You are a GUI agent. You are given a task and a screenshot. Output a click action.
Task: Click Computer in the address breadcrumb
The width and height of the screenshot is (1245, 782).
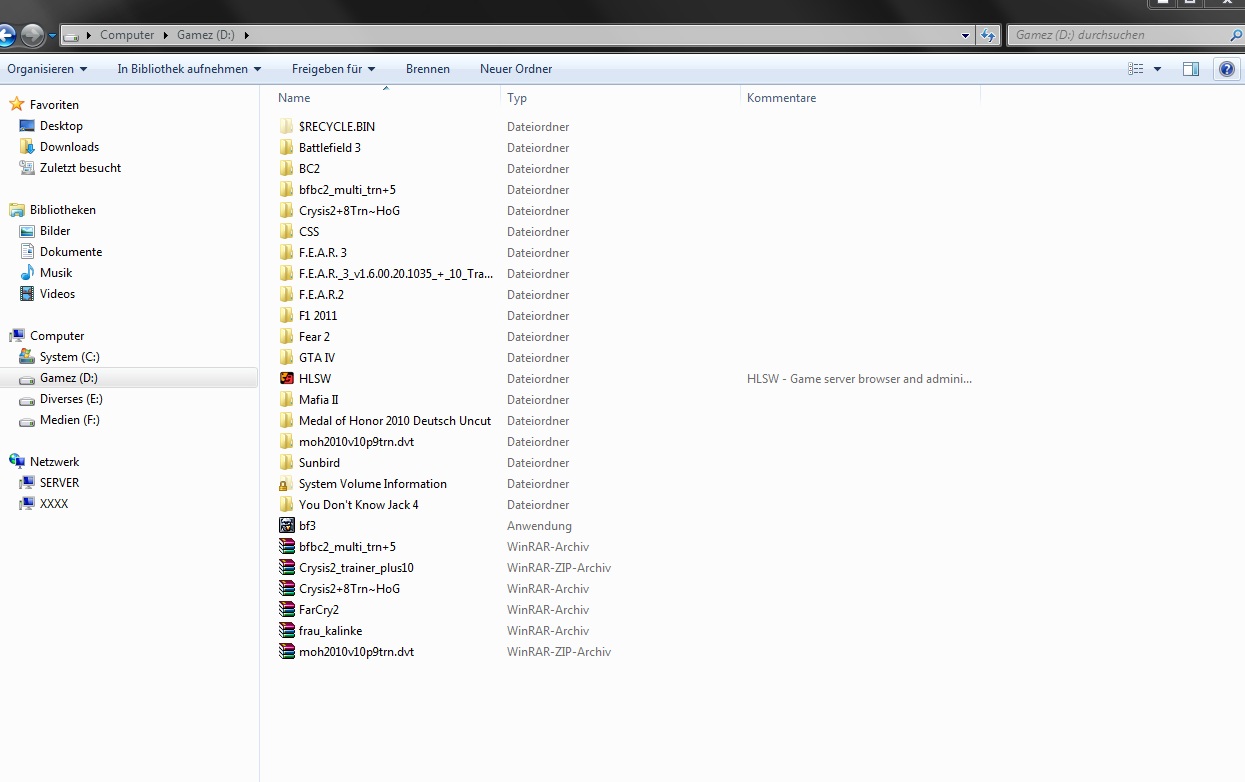click(127, 35)
